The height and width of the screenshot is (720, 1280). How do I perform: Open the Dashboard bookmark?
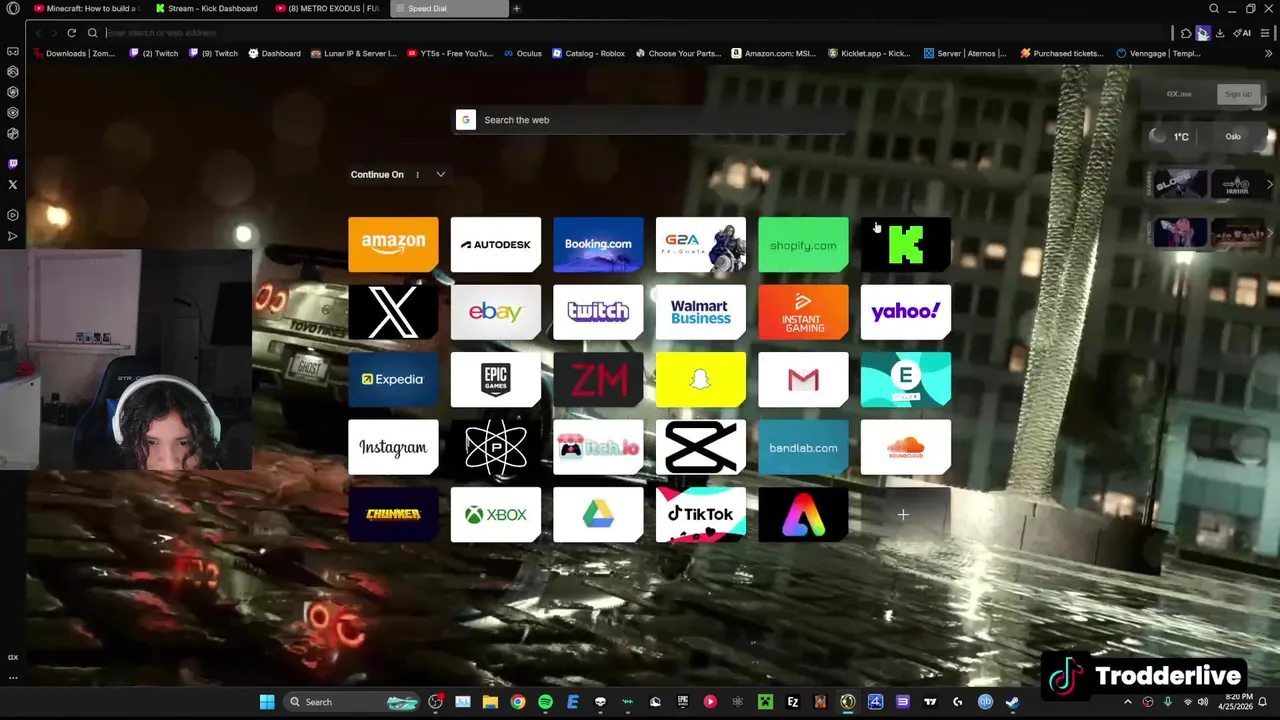pos(274,53)
